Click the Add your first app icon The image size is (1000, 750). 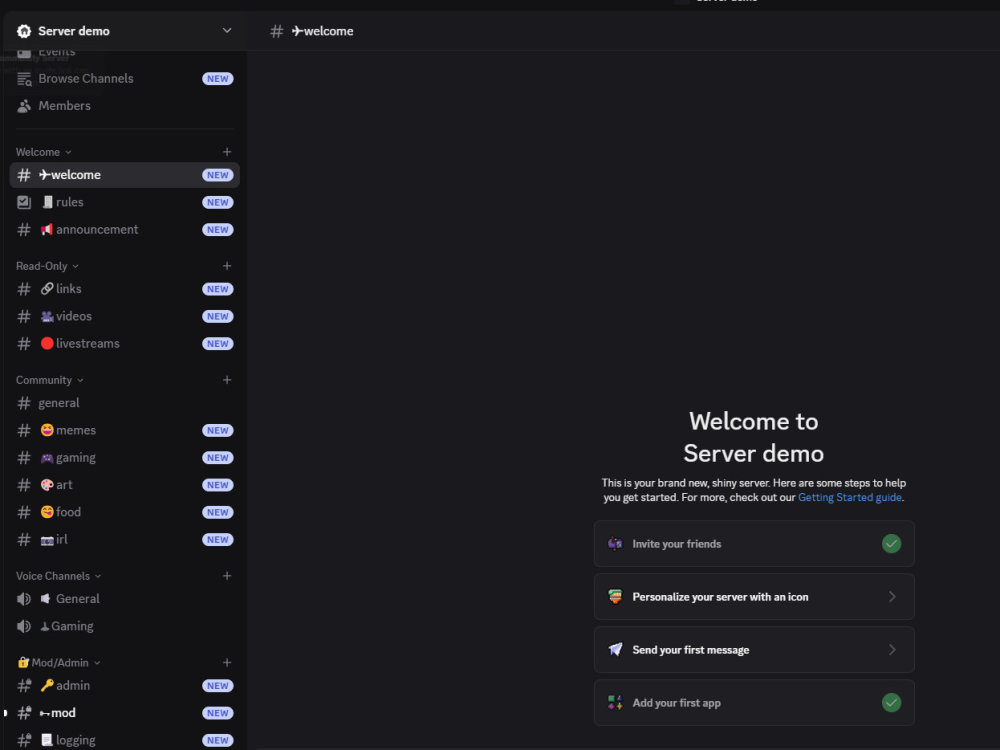[615, 703]
